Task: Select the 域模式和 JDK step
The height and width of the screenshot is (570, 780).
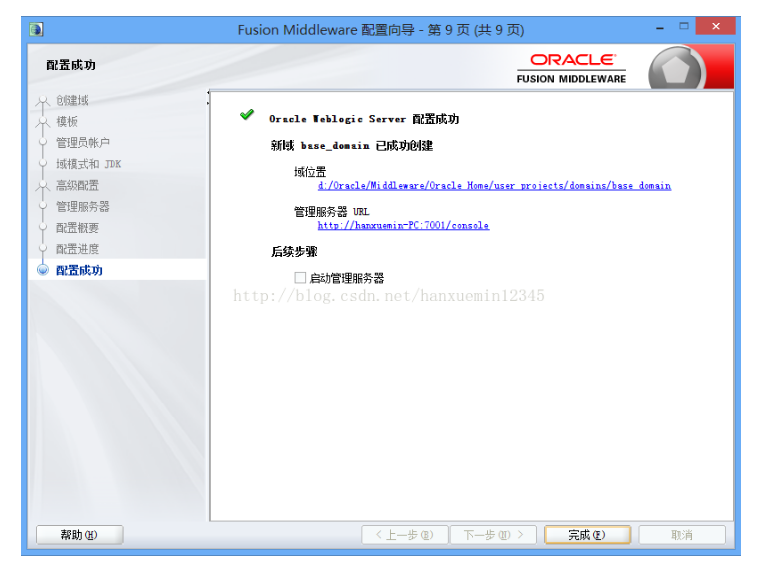Action: click(89, 164)
